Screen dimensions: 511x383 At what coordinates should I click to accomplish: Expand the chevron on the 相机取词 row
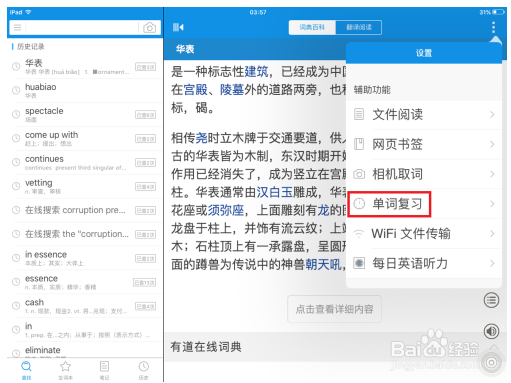click(x=492, y=174)
